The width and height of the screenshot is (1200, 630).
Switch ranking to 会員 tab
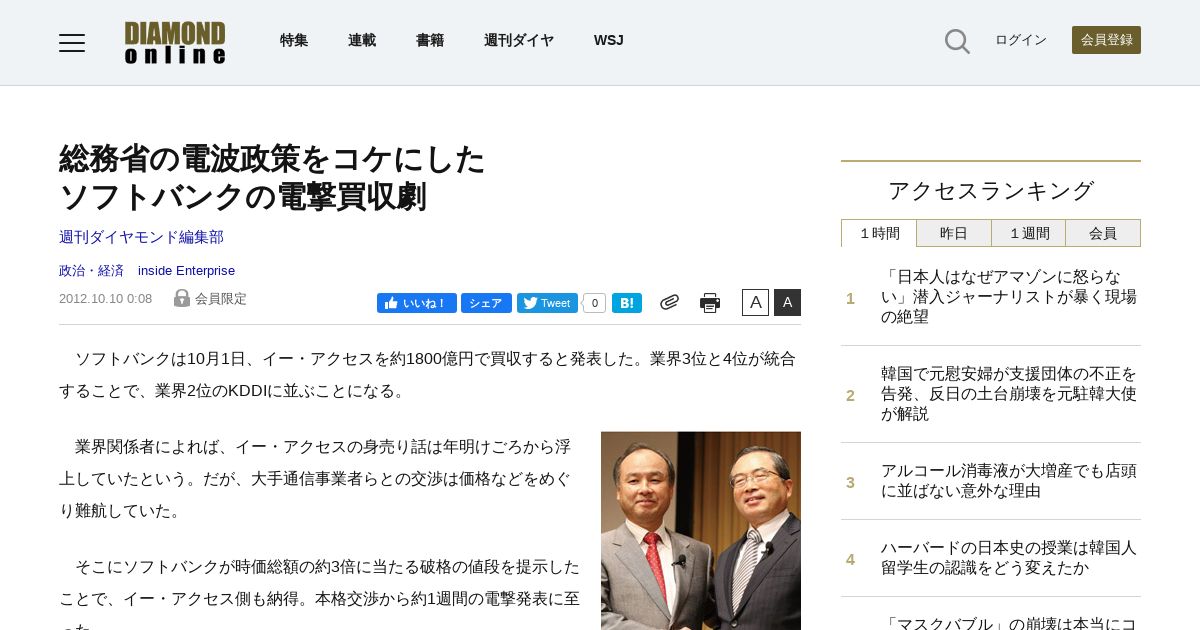[1103, 233]
